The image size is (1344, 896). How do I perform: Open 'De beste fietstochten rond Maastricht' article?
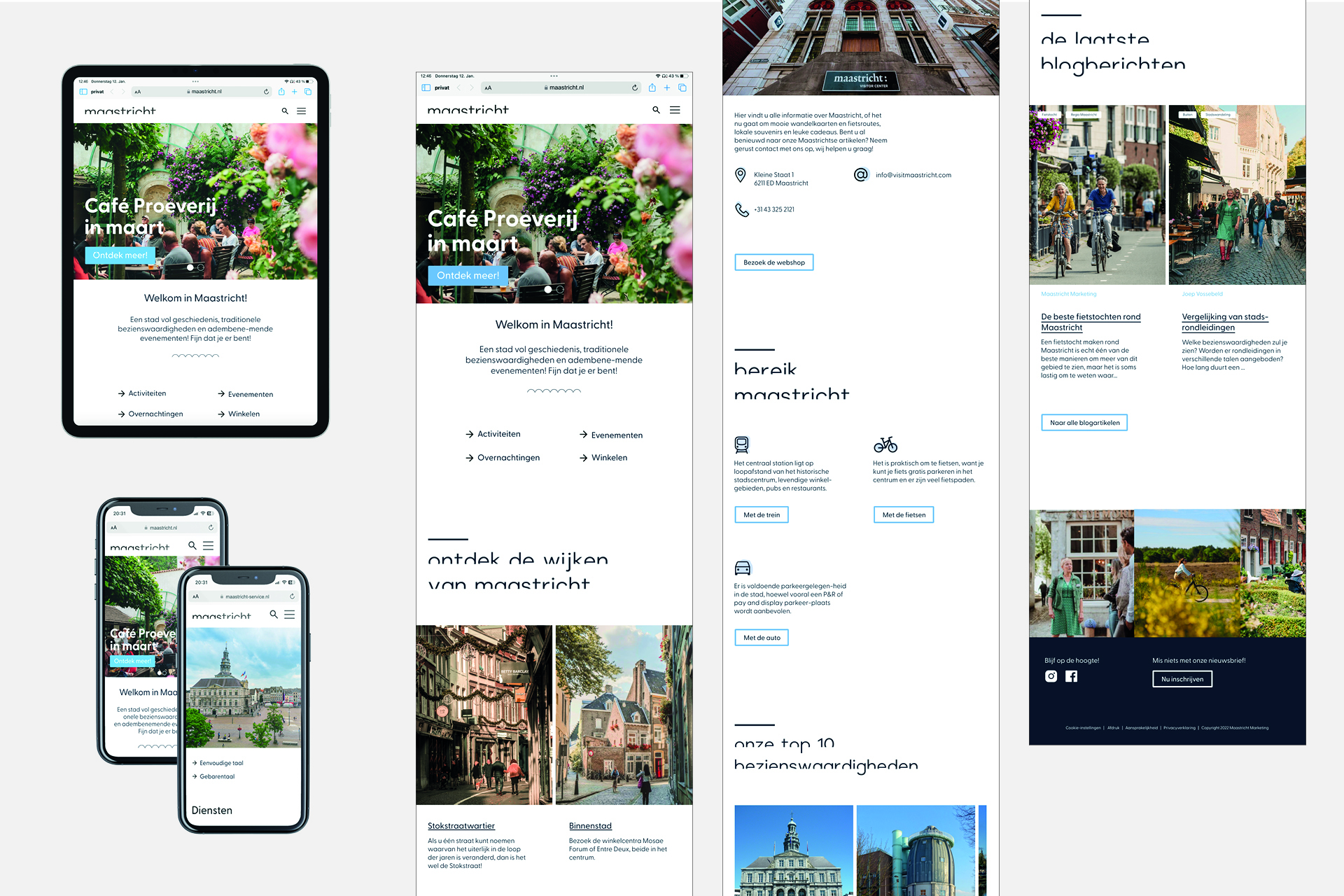[1091, 322]
